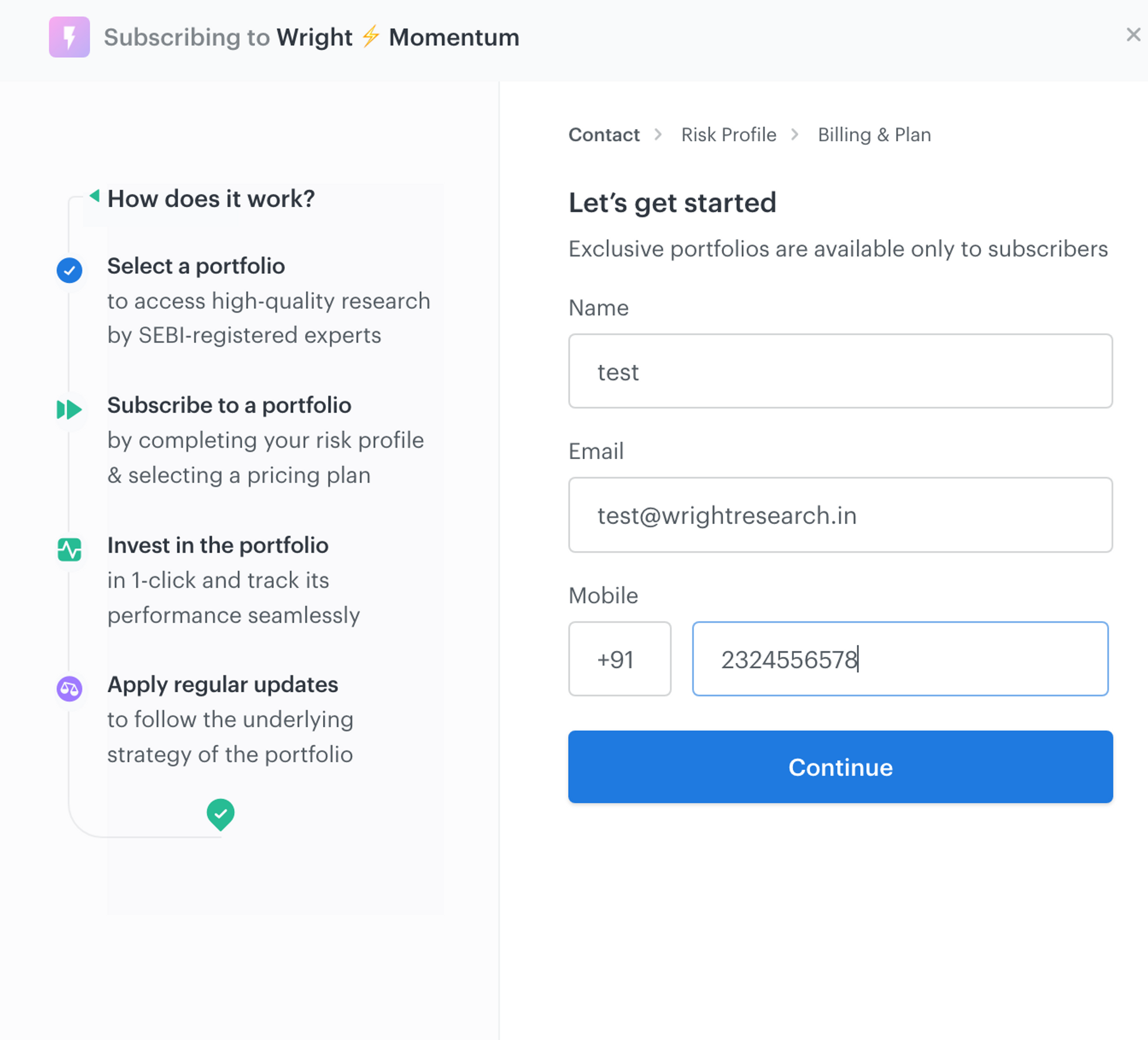Screen dimensions: 1148x1040
Task: Click the 'Select a portfolio' step title
Action: [196, 266]
